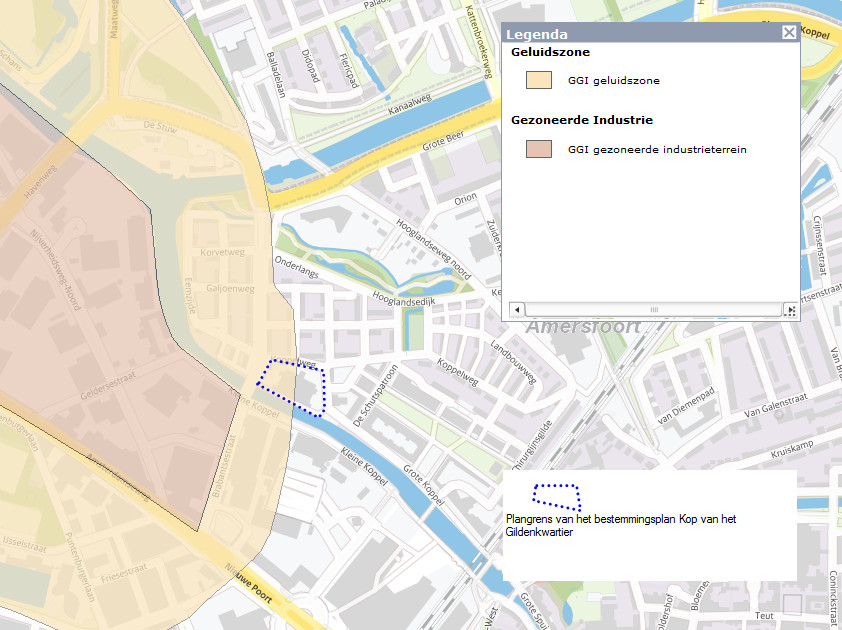Click the Friesestraat street label
The height and width of the screenshot is (630, 842).
tap(124, 573)
